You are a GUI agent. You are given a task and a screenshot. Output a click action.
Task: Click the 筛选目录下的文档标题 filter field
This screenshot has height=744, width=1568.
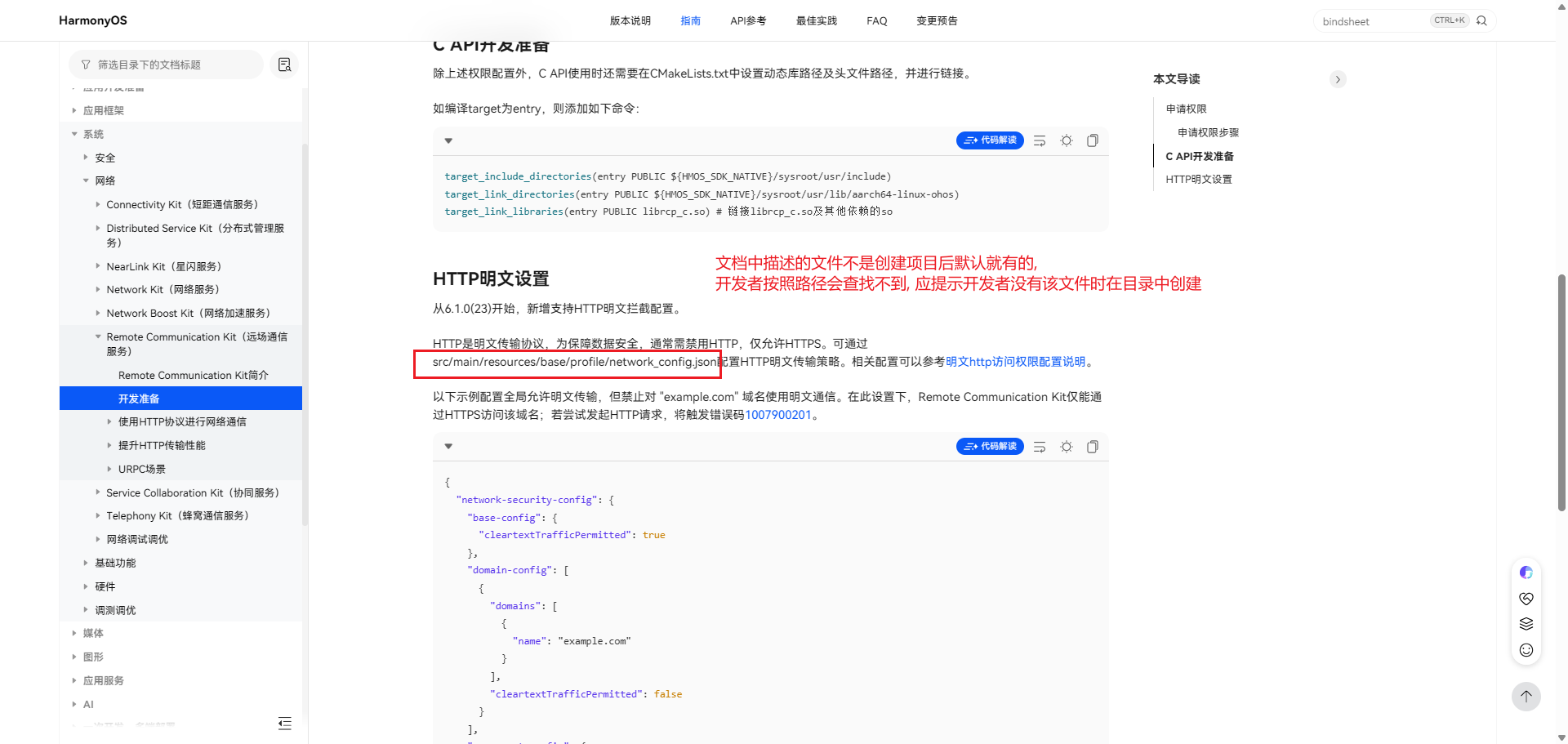coord(166,65)
